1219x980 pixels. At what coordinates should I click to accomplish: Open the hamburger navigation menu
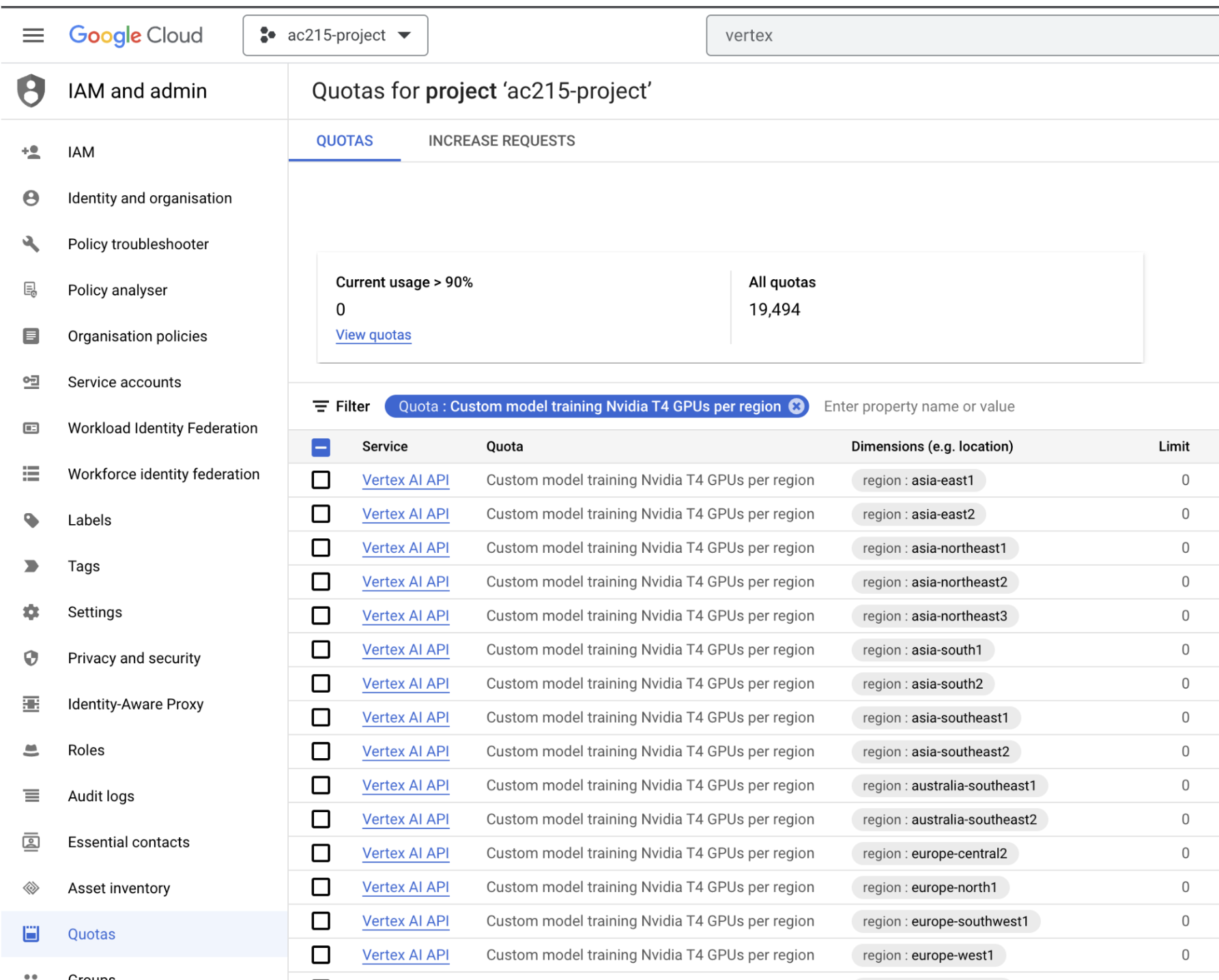pyautogui.click(x=33, y=35)
